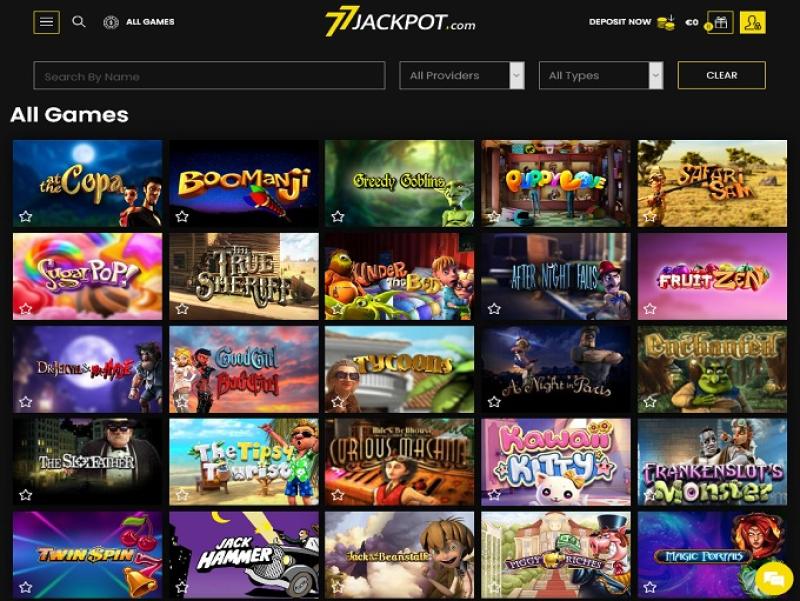Click the DEPOSIT NOW link
The image size is (800, 601).
pos(620,22)
